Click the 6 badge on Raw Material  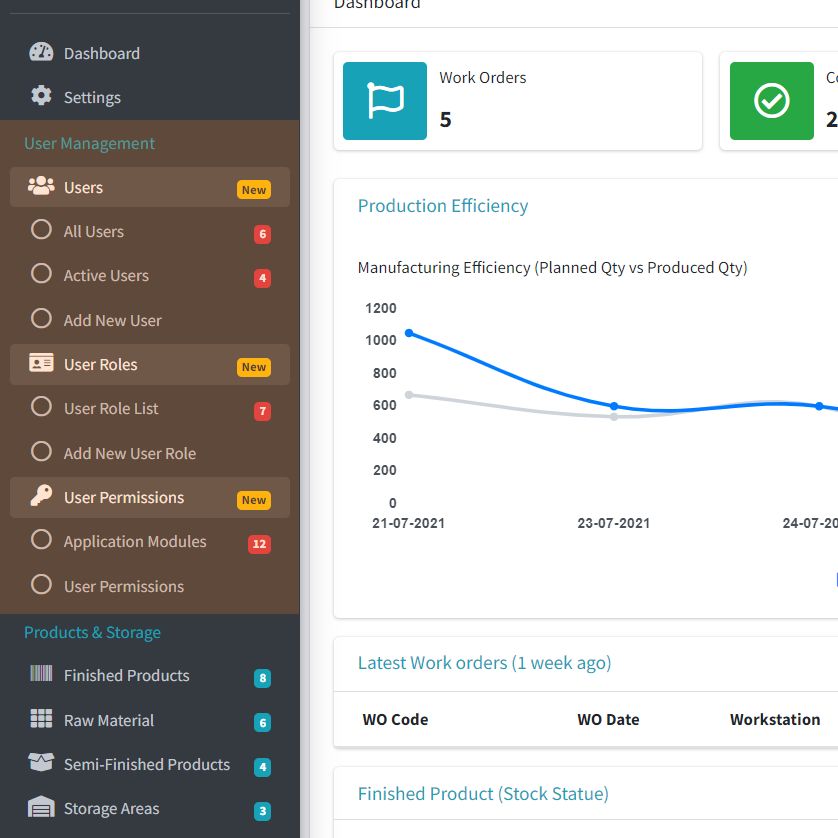pos(262,723)
